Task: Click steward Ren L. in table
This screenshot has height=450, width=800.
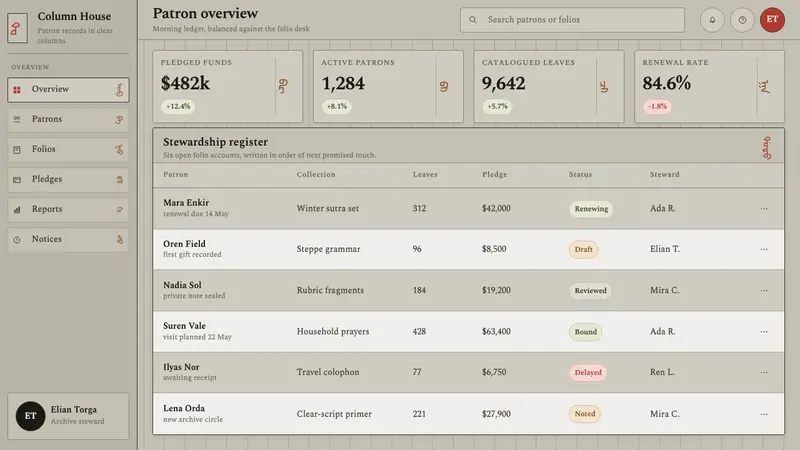Action: (x=662, y=372)
